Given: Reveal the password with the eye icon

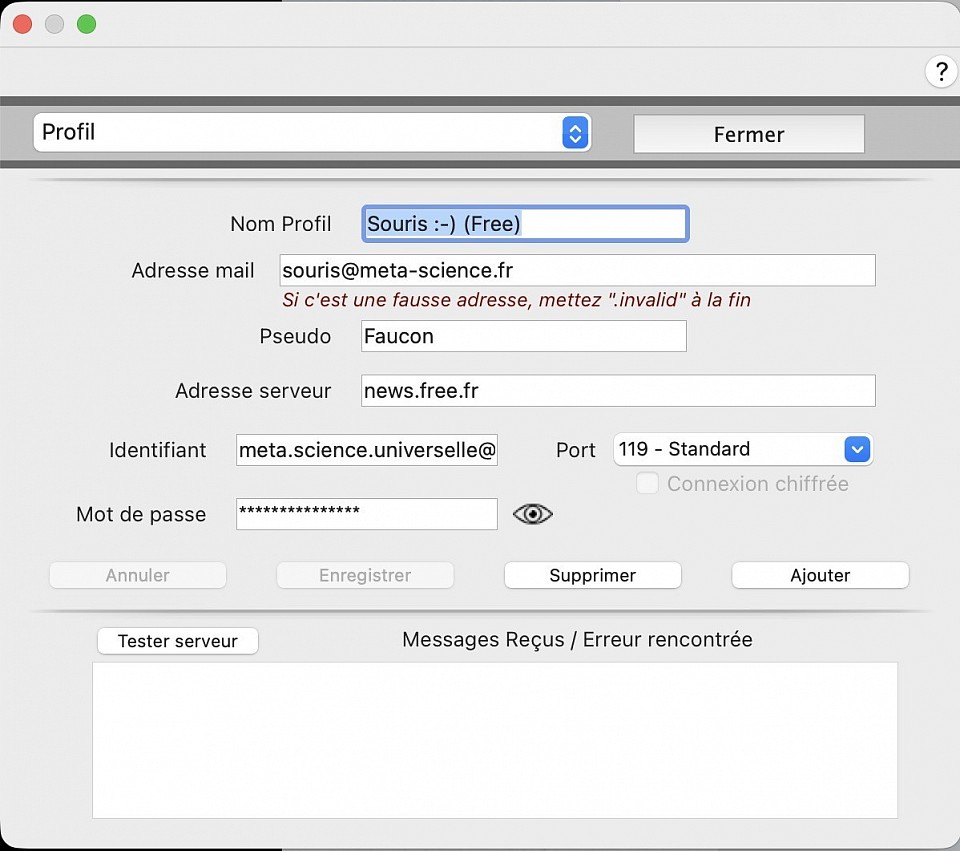Looking at the screenshot, I should click(532, 514).
